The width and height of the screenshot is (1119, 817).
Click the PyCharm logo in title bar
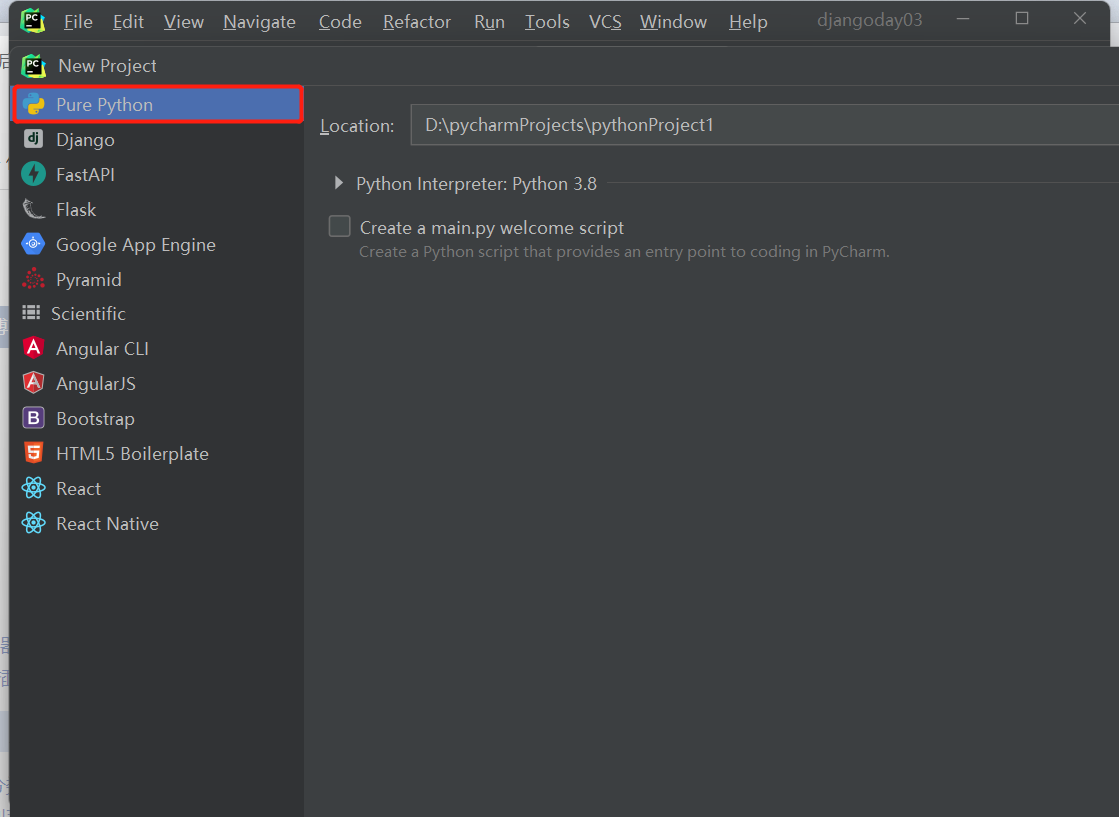point(33,21)
